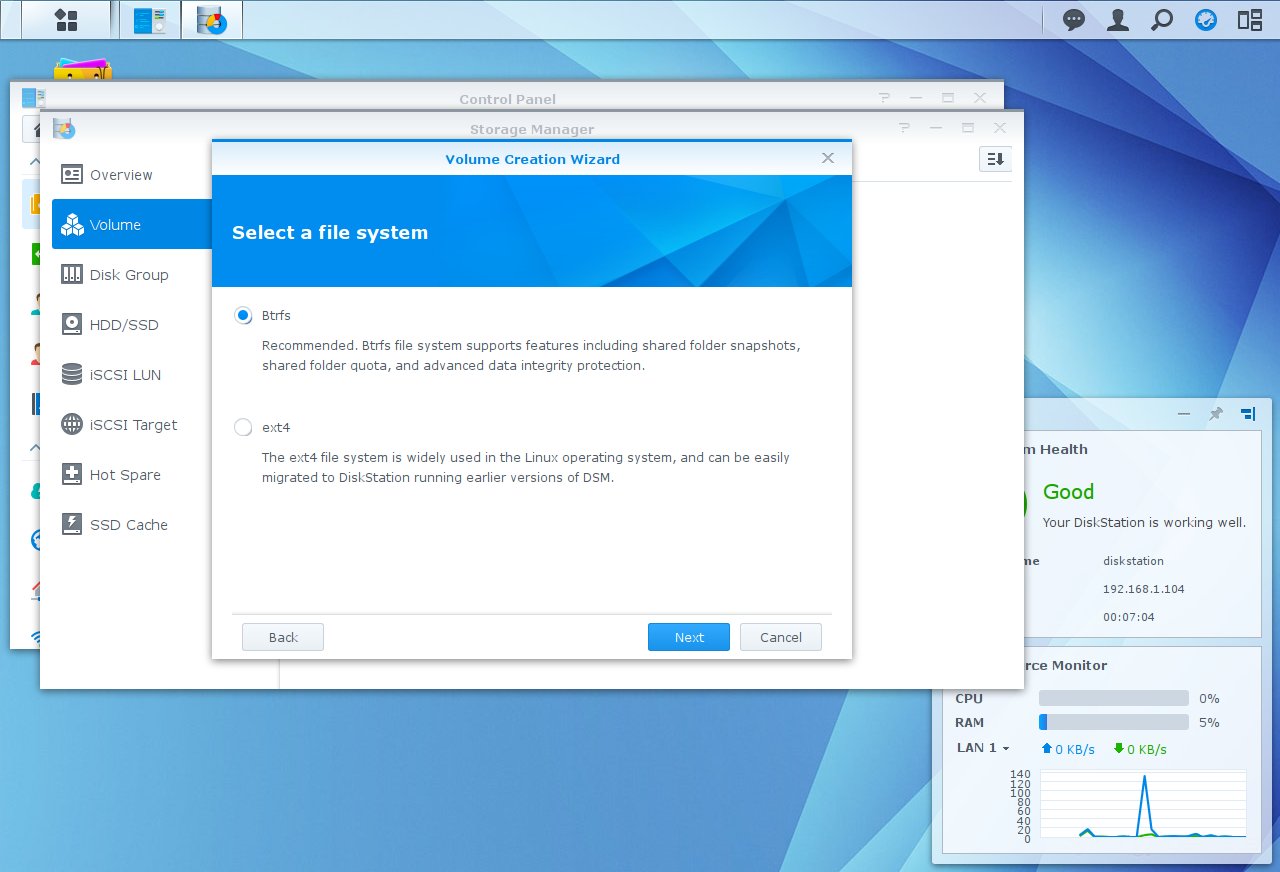Click the iSCSI LUN database icon
This screenshot has width=1280, height=872.
[72, 375]
